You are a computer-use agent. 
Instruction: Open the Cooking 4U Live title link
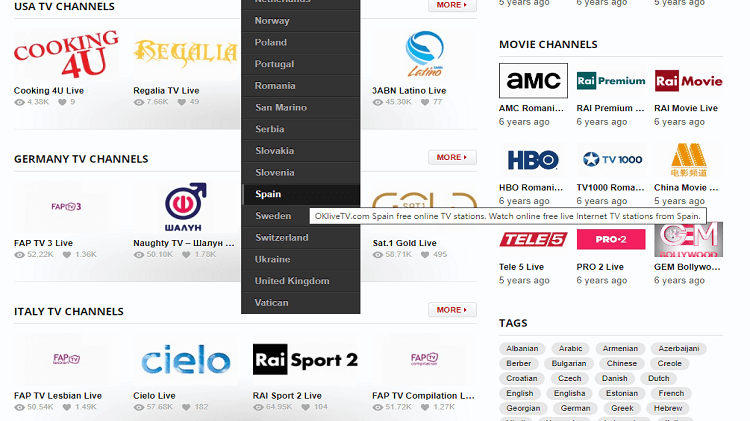[49, 90]
